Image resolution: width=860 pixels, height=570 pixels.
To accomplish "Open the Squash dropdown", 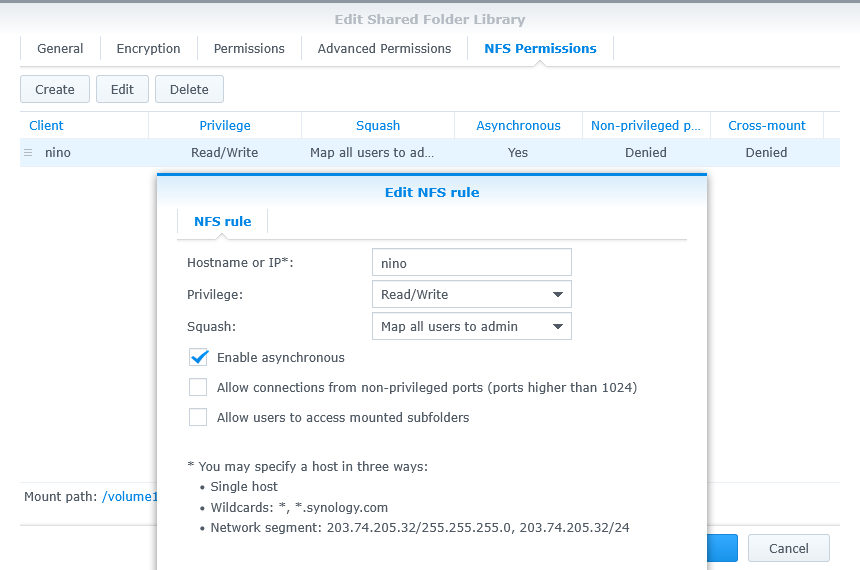I will (x=472, y=326).
